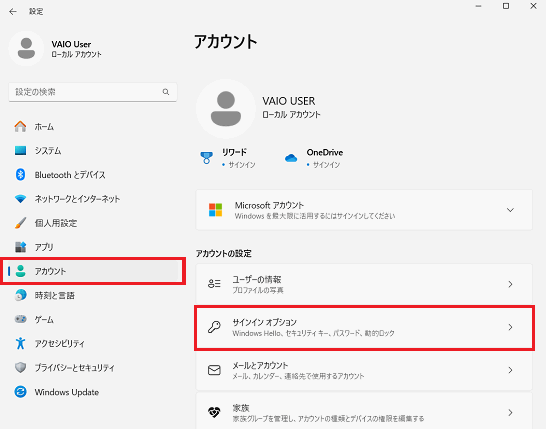The height and width of the screenshot is (429, 546).
Task: Click the 設定の検索 search field
Action: (93, 92)
